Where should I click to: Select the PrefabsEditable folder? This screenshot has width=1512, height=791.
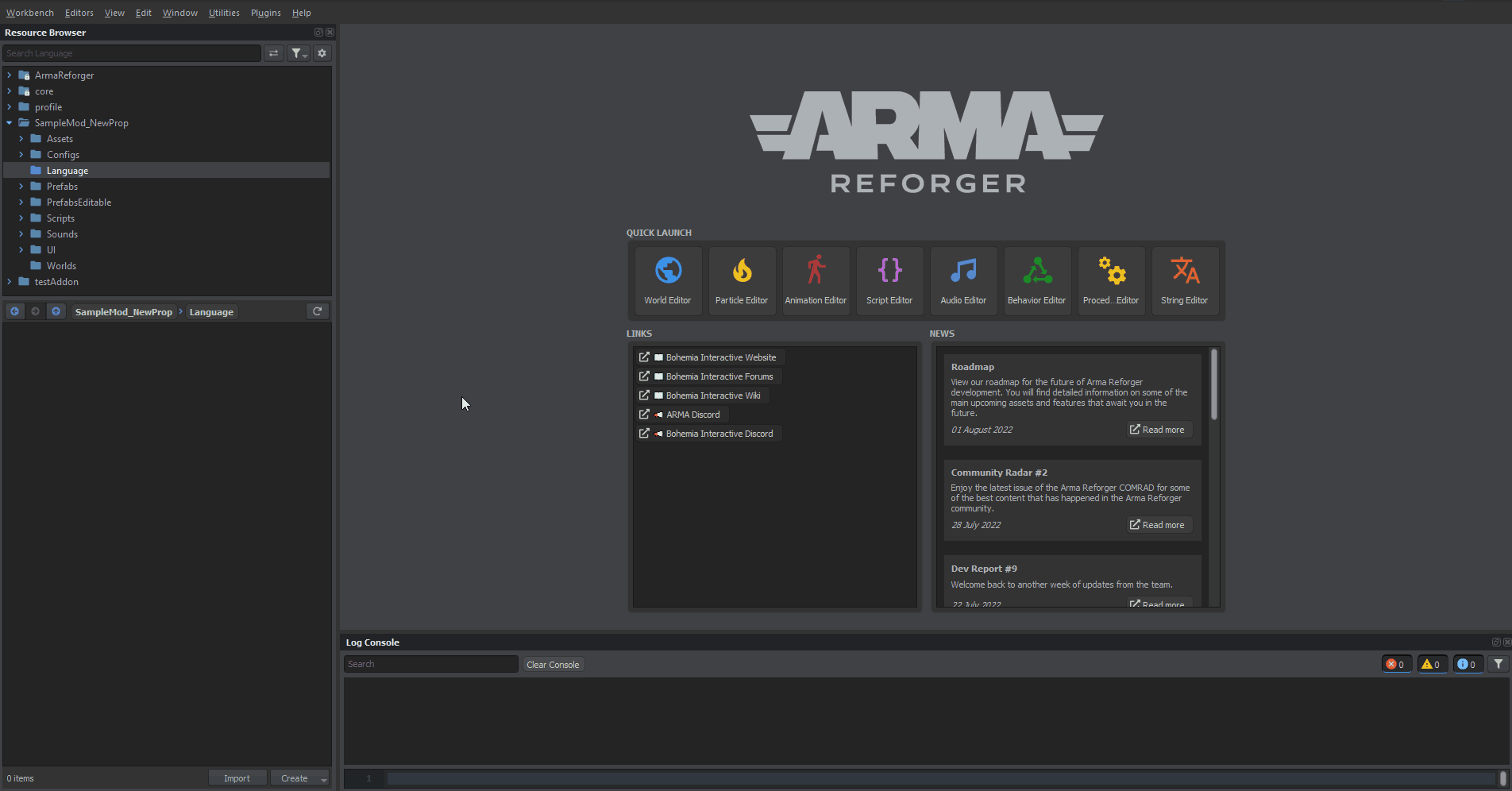pyautogui.click(x=79, y=203)
